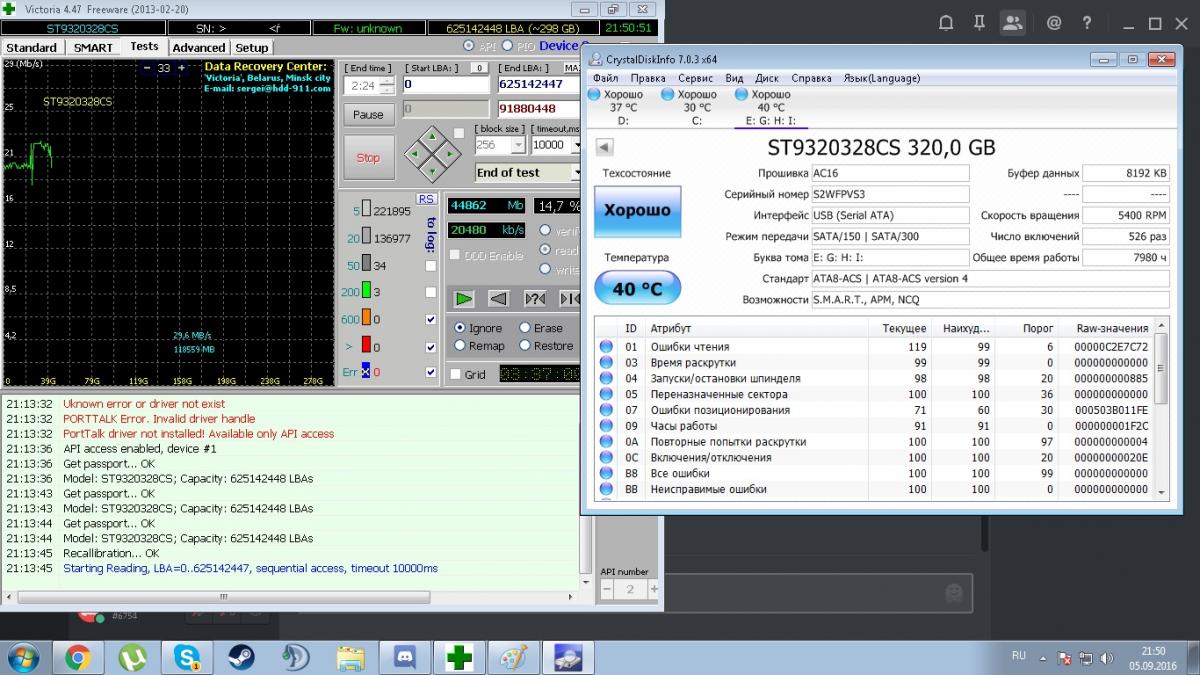This screenshot has width=1200, height=675.
Task: Open Файл menu in CrystalDiskInfo
Action: click(605, 78)
